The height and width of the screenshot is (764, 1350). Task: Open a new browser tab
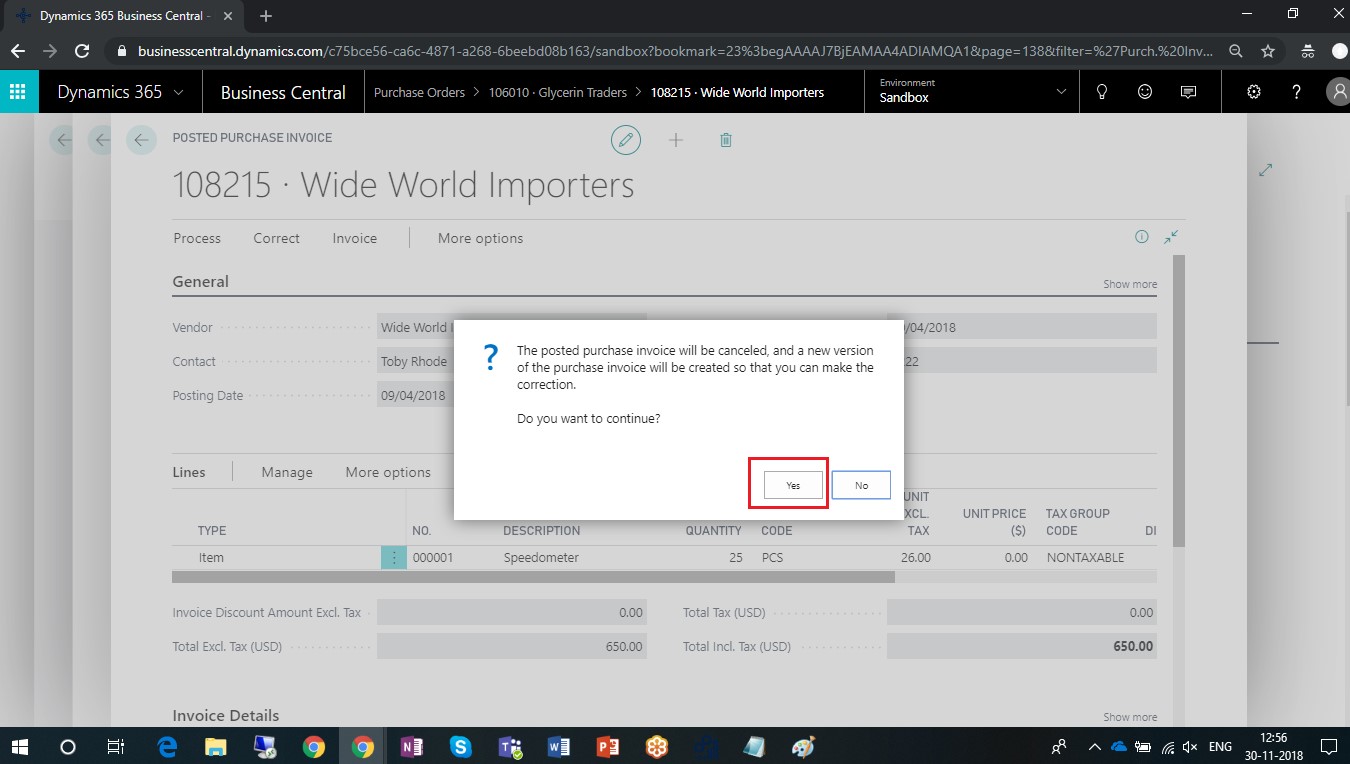(x=266, y=16)
